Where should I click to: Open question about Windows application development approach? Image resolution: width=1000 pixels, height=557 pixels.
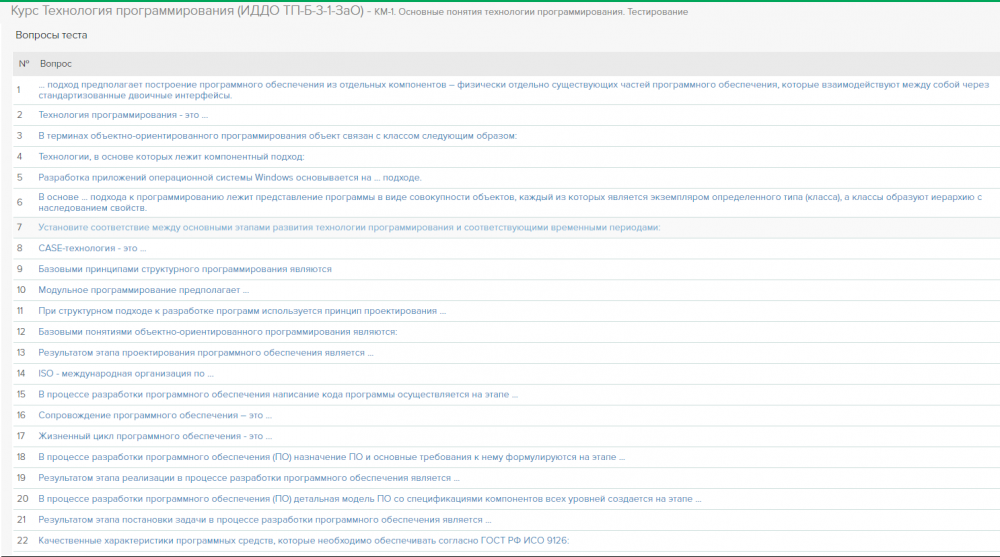pyautogui.click(x=230, y=177)
